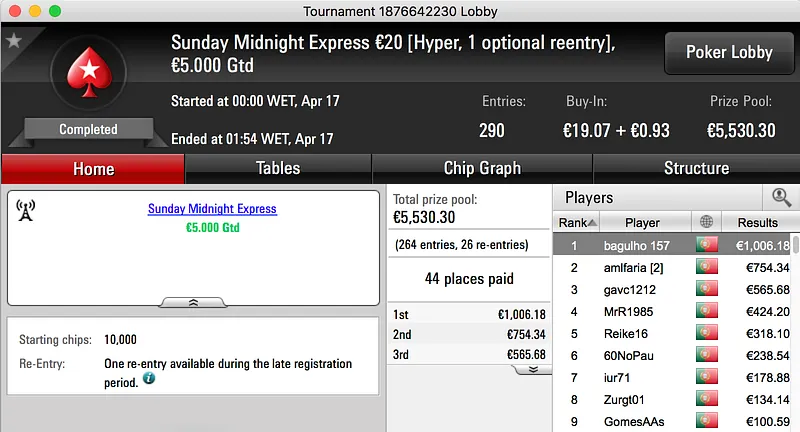The width and height of the screenshot is (800, 432).
Task: Open the Chip Graph tab
Action: click(482, 168)
